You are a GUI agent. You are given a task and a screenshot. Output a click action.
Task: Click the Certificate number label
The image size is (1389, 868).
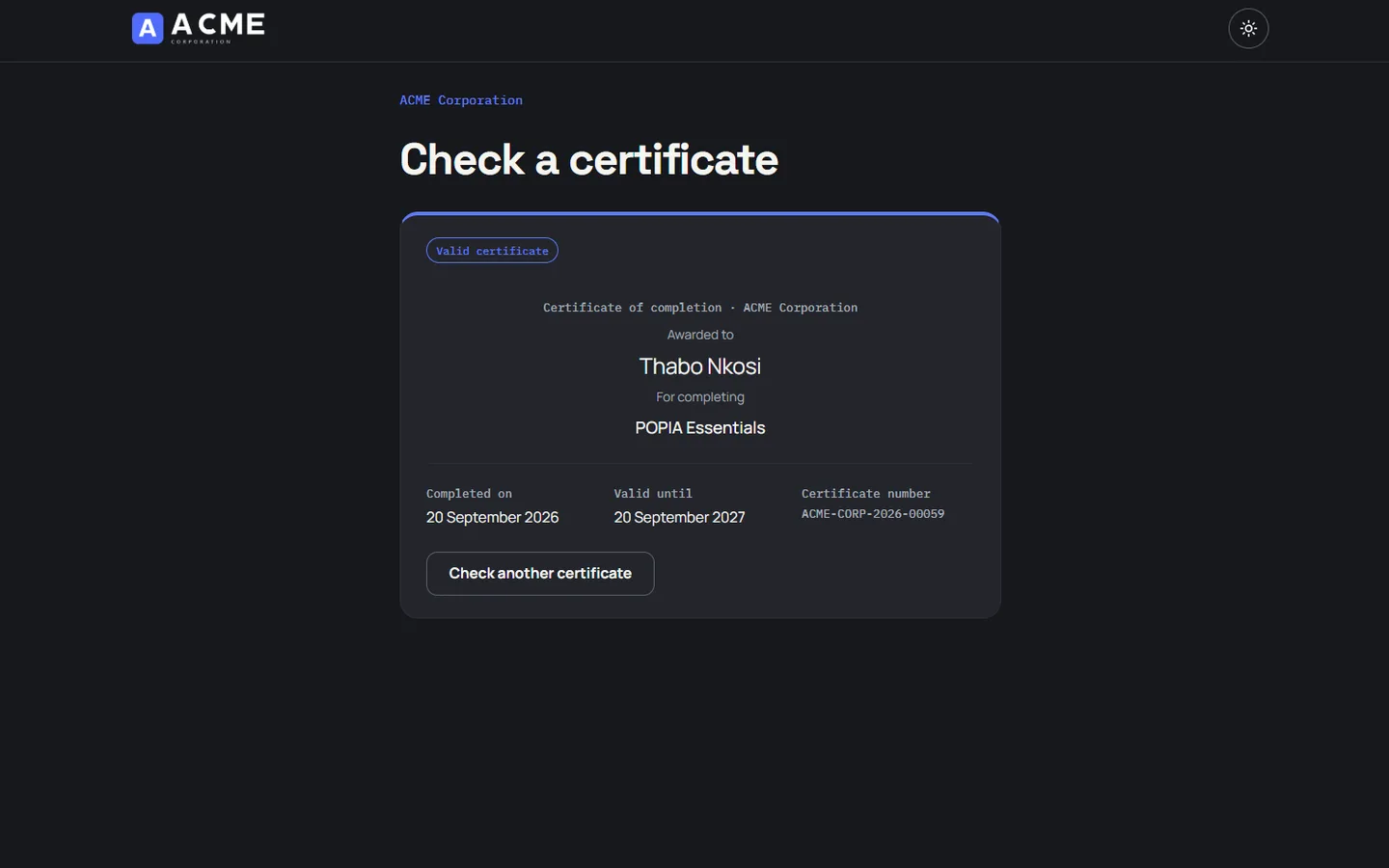(866, 494)
